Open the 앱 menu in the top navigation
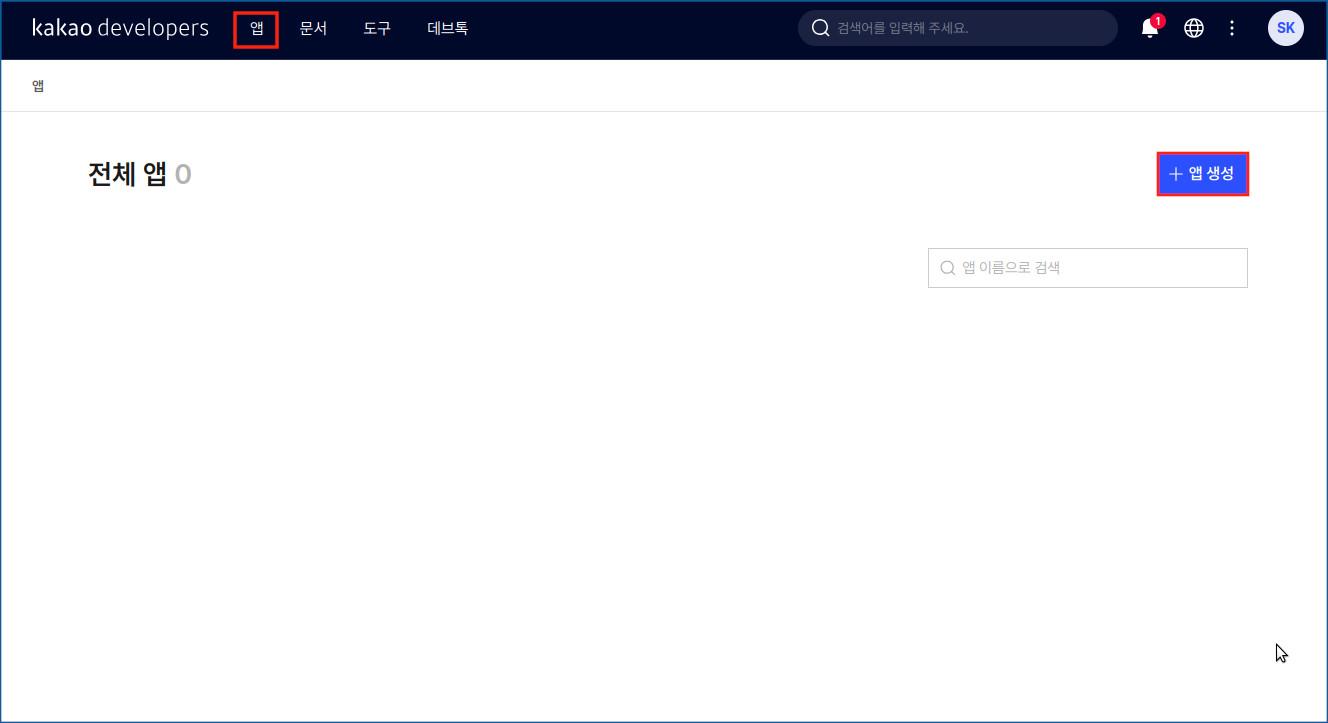This screenshot has width=1328, height=723. pyautogui.click(x=256, y=29)
